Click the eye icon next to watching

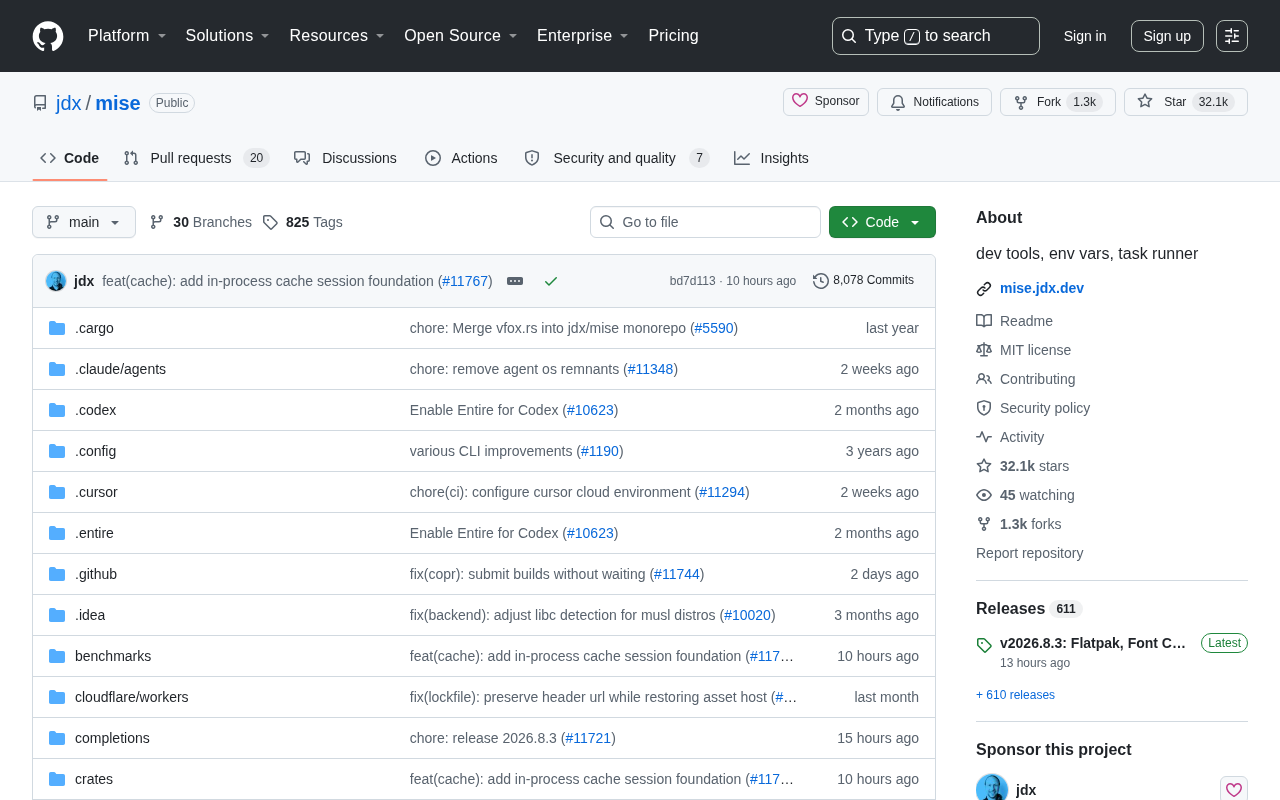984,495
